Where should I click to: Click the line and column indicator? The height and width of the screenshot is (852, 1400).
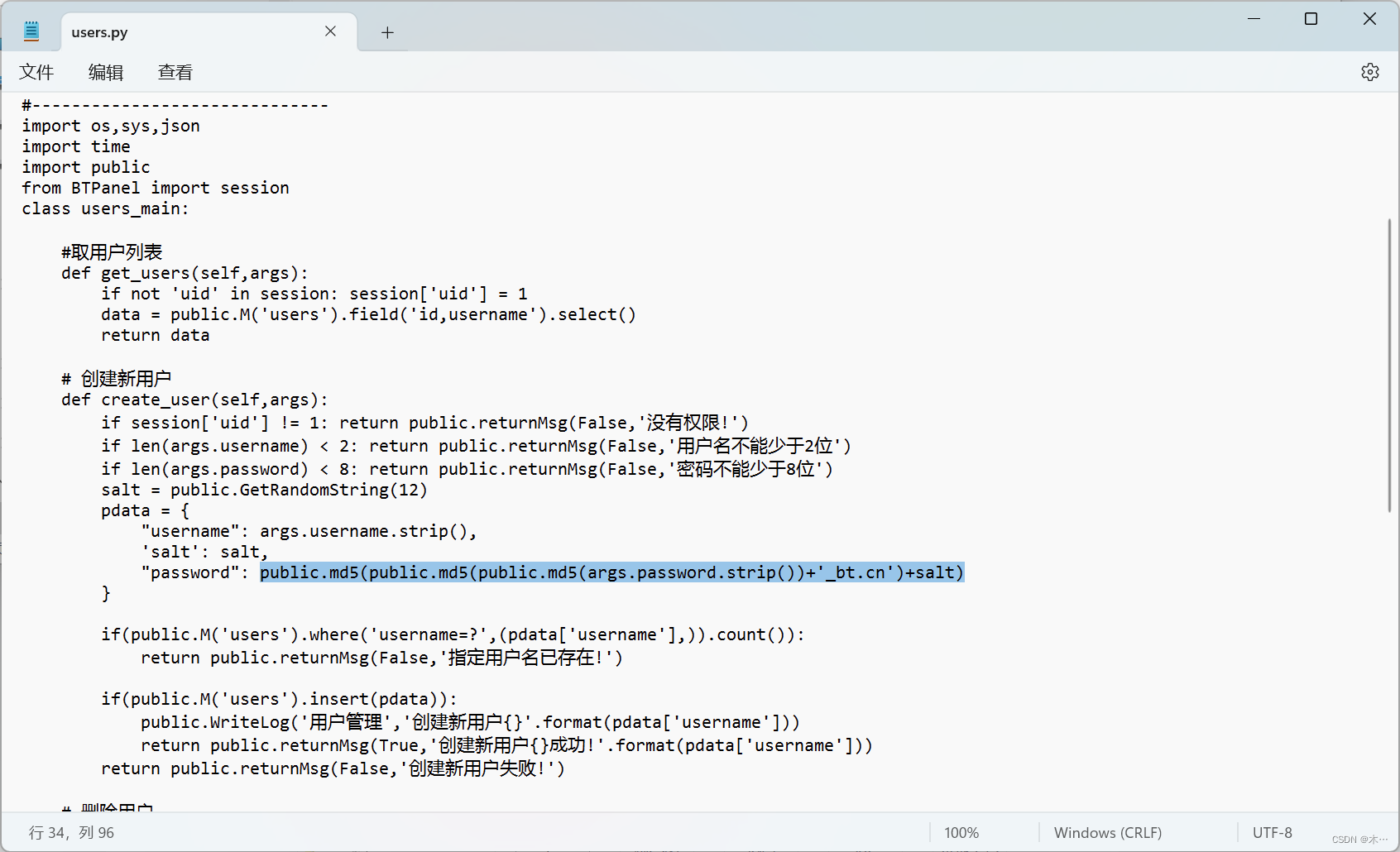pyautogui.click(x=72, y=832)
